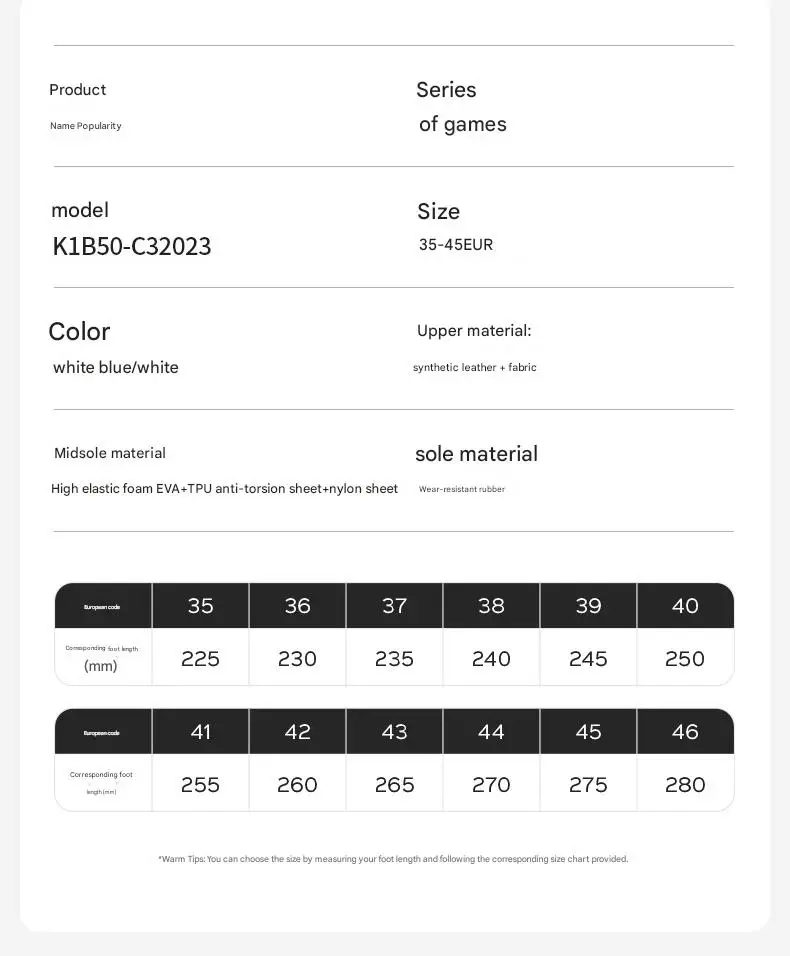
Task: Select the Series of games heading
Action: click(461, 107)
